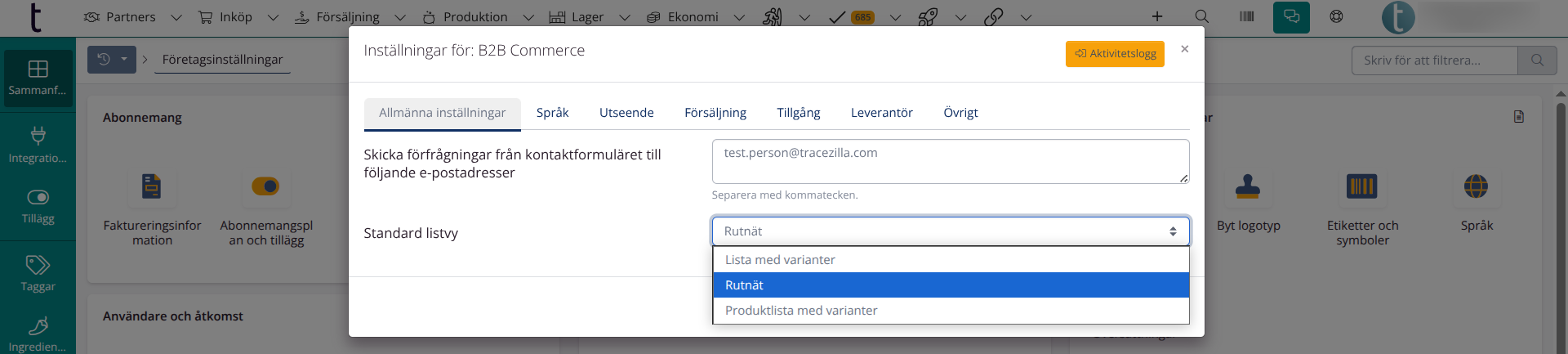Open the Partners menu
The width and height of the screenshot is (1568, 354).
pos(120,17)
